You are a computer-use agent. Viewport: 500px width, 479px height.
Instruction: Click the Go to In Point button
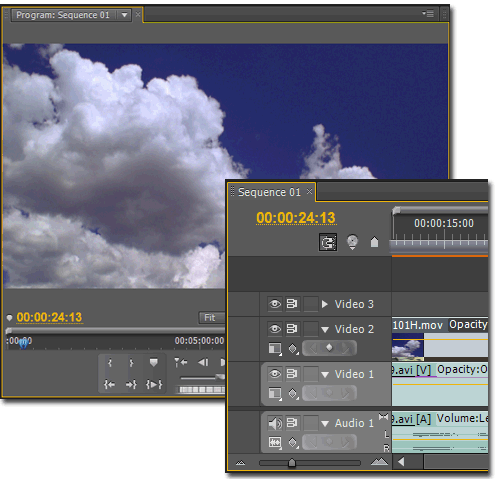click(x=109, y=385)
